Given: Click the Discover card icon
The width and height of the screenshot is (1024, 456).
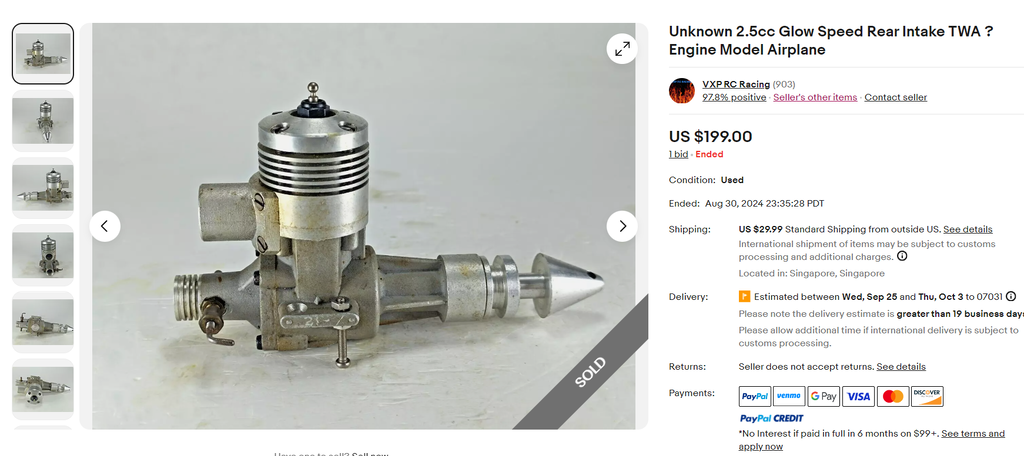Looking at the screenshot, I should (x=927, y=397).
